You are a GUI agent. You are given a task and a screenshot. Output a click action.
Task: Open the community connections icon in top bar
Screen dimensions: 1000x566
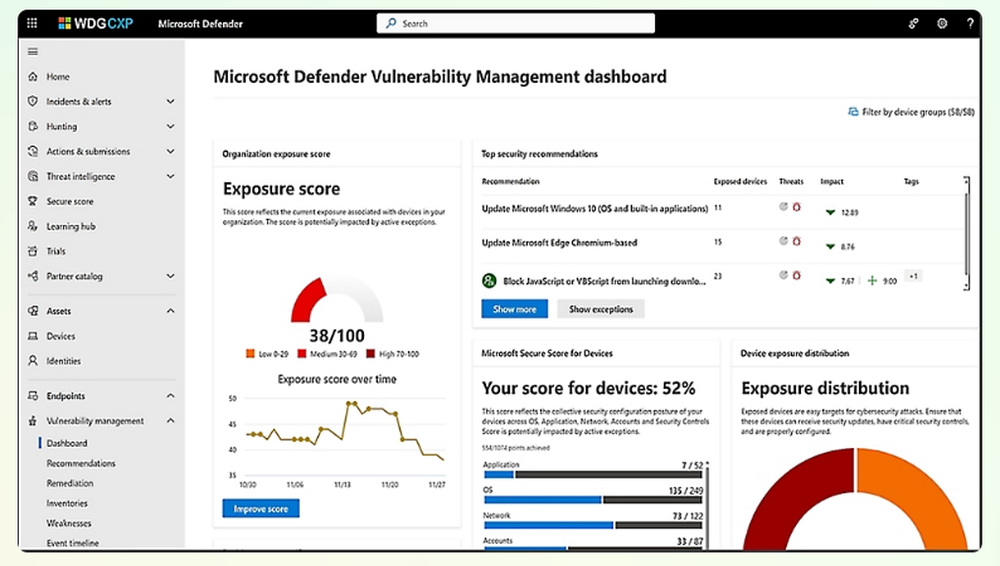tap(913, 24)
